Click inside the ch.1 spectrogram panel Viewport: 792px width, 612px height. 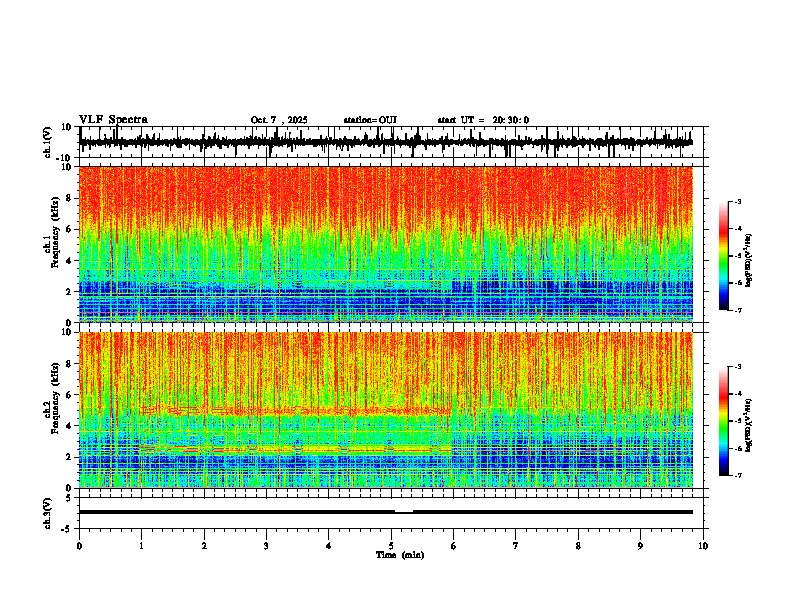pos(386,244)
